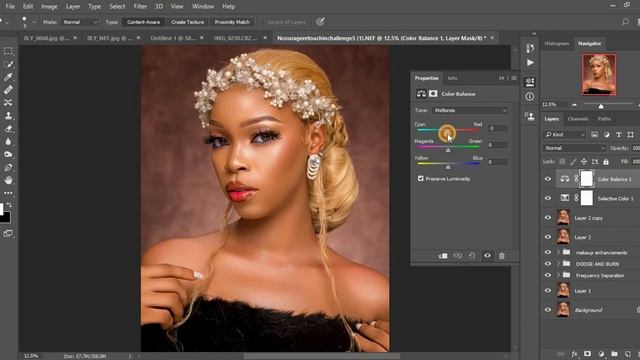Select the Quick Selection brush tool
This screenshot has width=640, height=360.
coord(8,64)
